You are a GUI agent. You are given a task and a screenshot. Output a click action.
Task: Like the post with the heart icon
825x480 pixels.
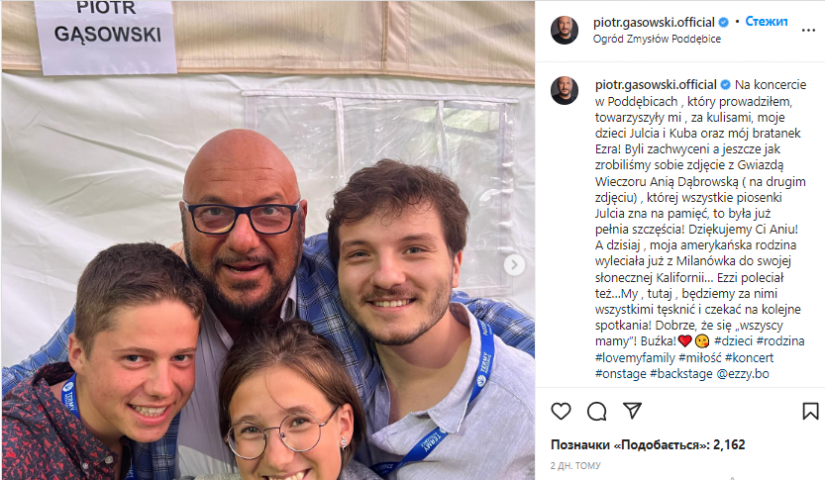point(561,411)
